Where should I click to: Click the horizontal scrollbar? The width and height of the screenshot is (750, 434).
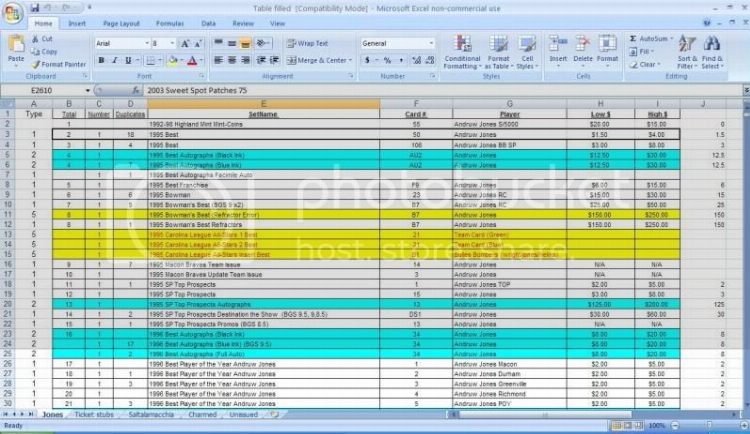point(545,415)
